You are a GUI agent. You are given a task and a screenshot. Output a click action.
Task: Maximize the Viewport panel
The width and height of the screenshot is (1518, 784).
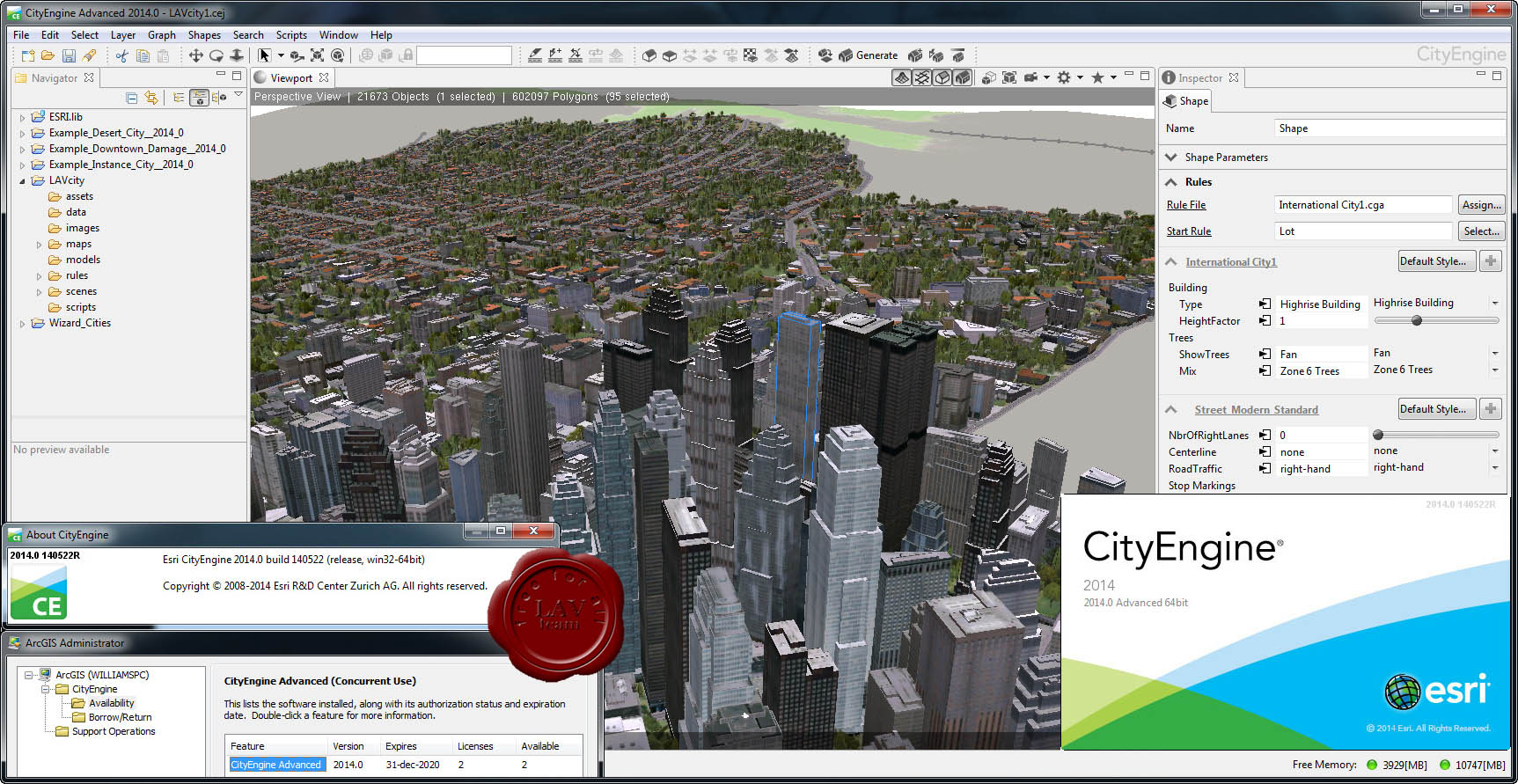(x=1145, y=76)
